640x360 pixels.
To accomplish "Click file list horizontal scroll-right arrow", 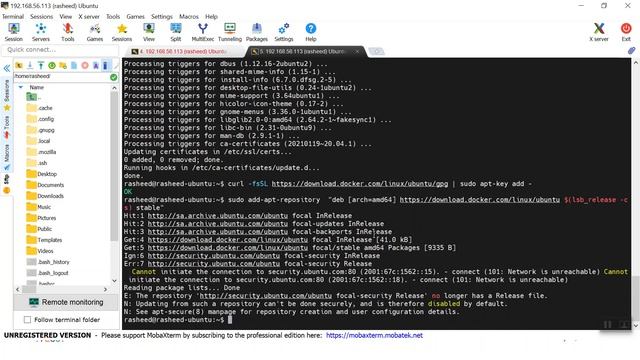I will [106, 289].
